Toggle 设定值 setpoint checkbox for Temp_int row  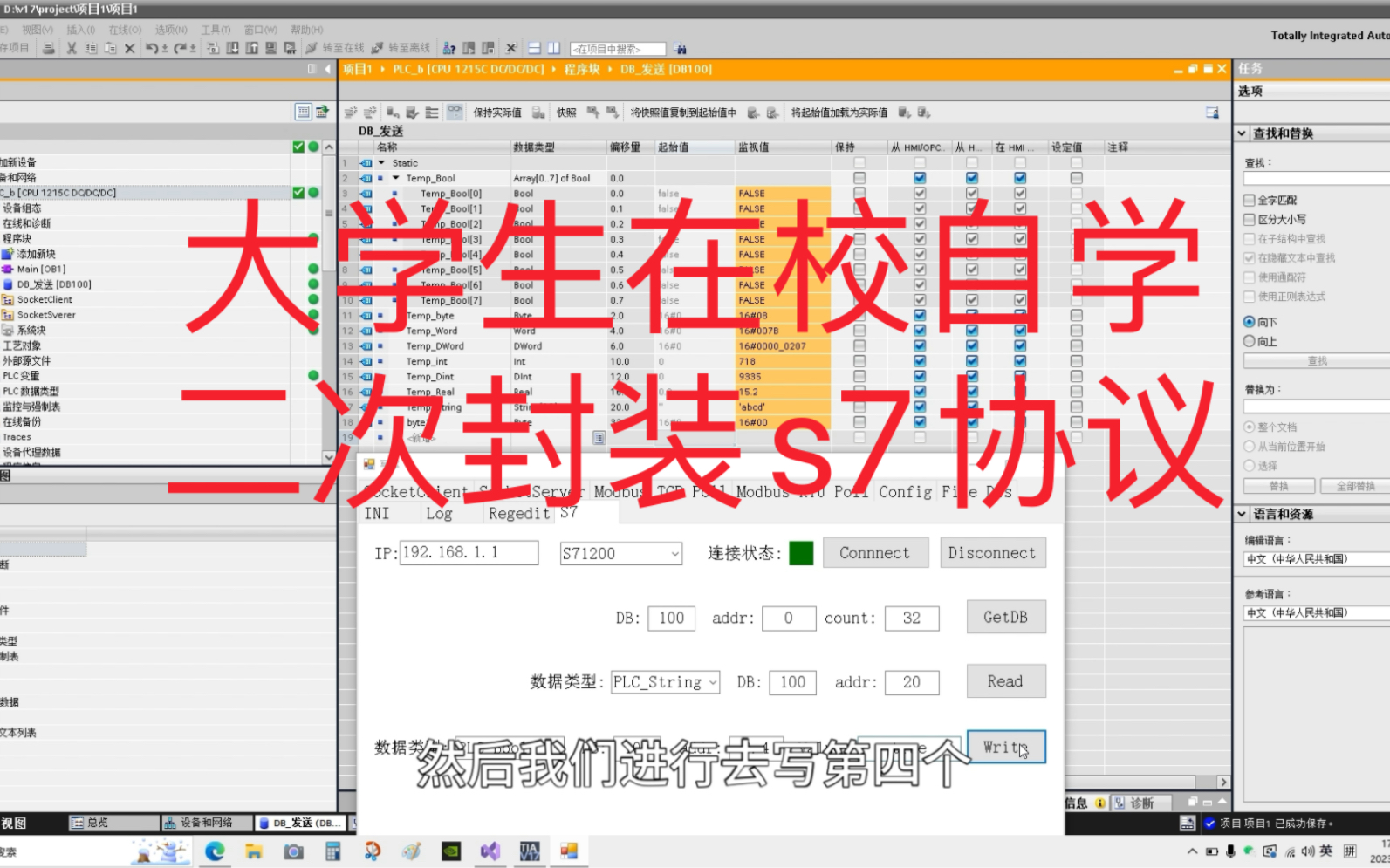(x=1076, y=361)
